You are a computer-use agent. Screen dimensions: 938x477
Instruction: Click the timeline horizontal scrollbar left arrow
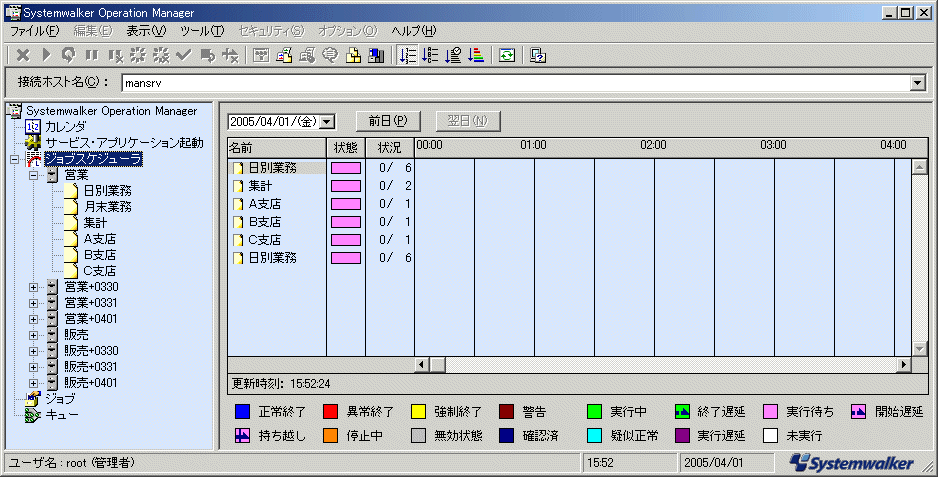pos(422,364)
